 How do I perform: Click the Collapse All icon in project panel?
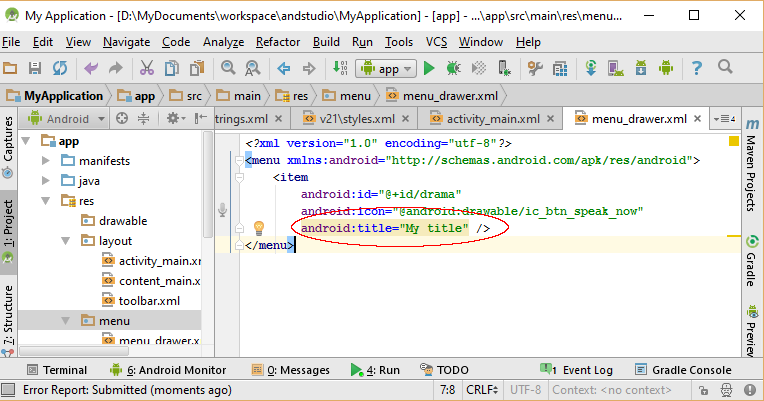tap(144, 118)
